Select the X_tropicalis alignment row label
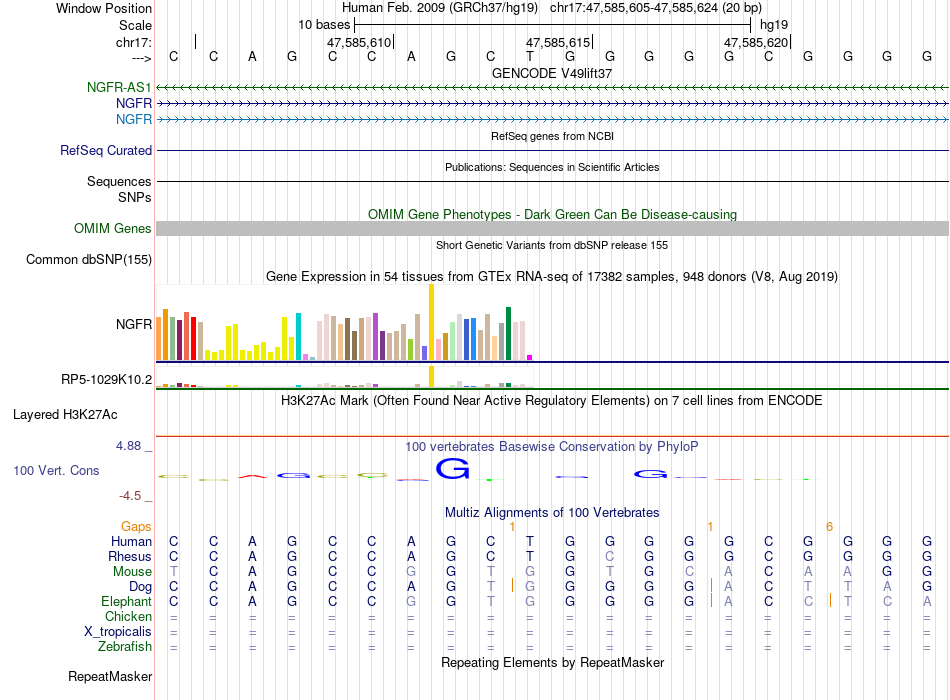The height and width of the screenshot is (700, 950). click(118, 632)
